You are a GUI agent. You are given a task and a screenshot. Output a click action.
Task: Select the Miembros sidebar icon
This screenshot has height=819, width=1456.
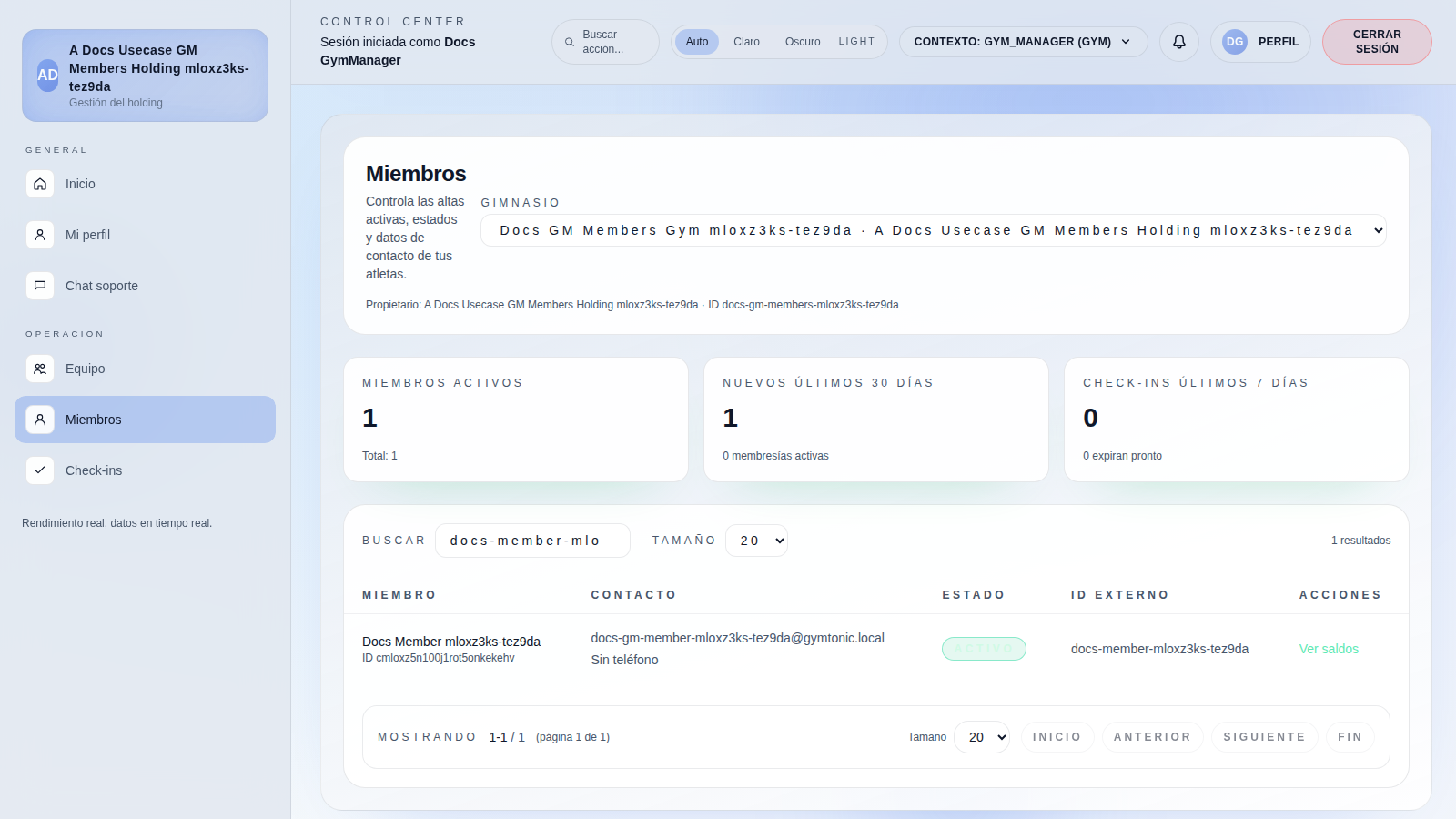click(x=40, y=420)
